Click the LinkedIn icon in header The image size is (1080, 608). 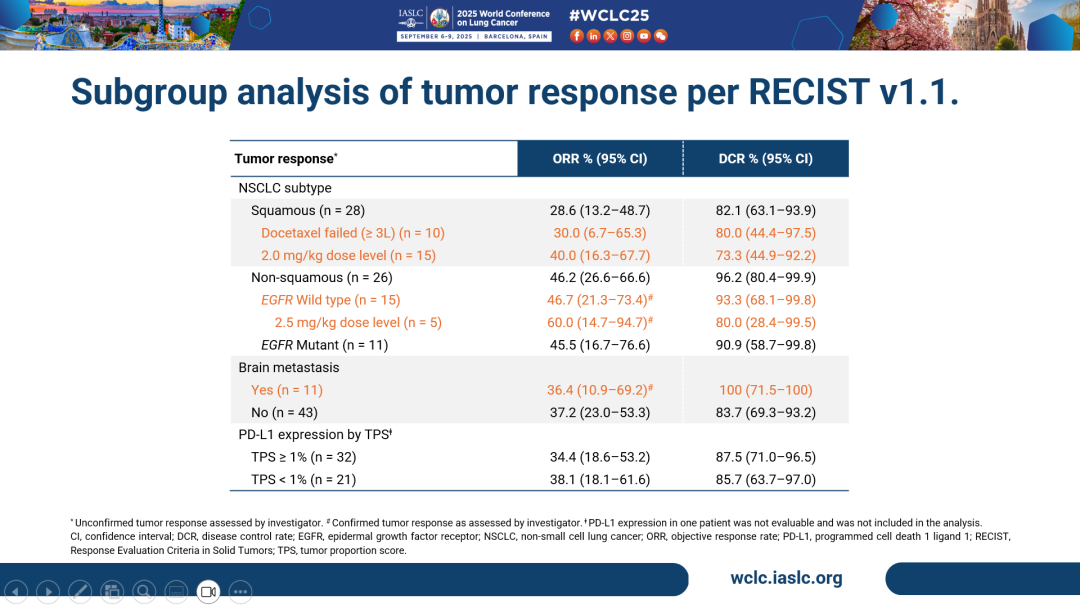pos(593,36)
